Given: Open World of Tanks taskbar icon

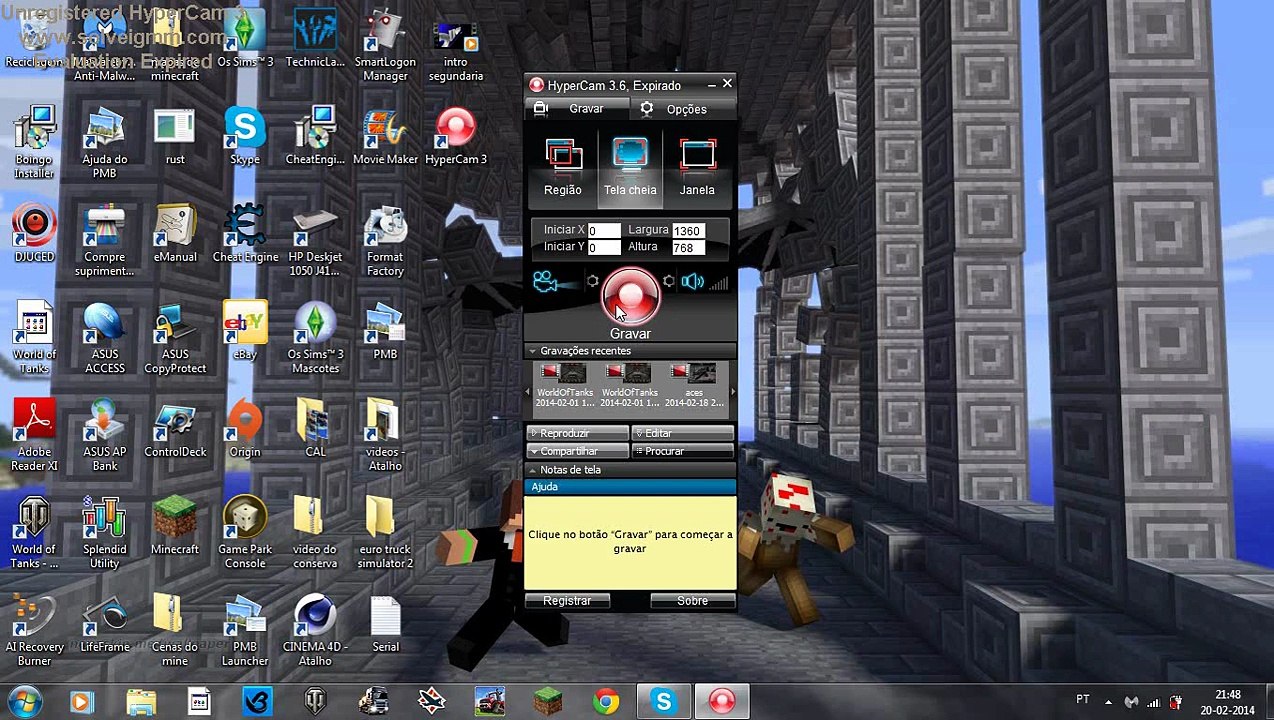Looking at the screenshot, I should click(x=315, y=702).
